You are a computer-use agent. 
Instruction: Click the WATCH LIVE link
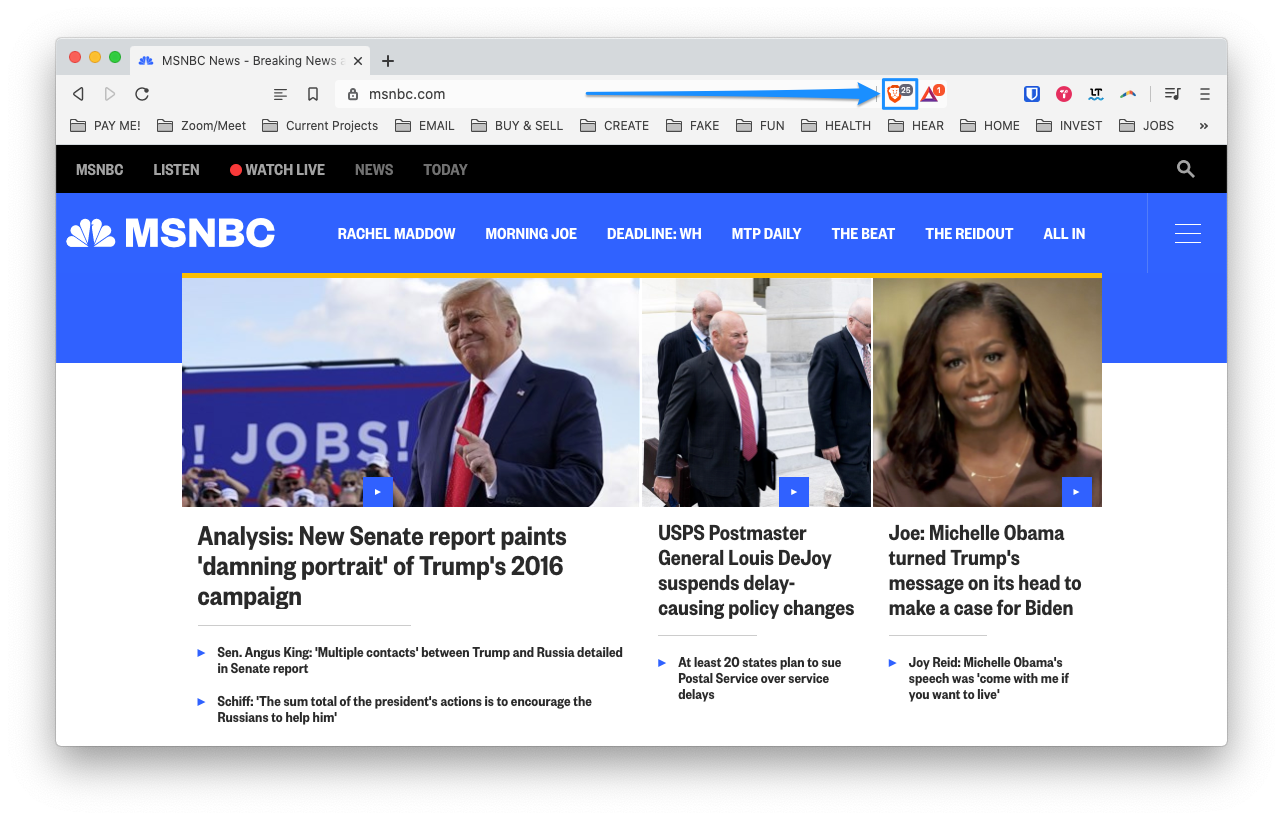point(277,170)
